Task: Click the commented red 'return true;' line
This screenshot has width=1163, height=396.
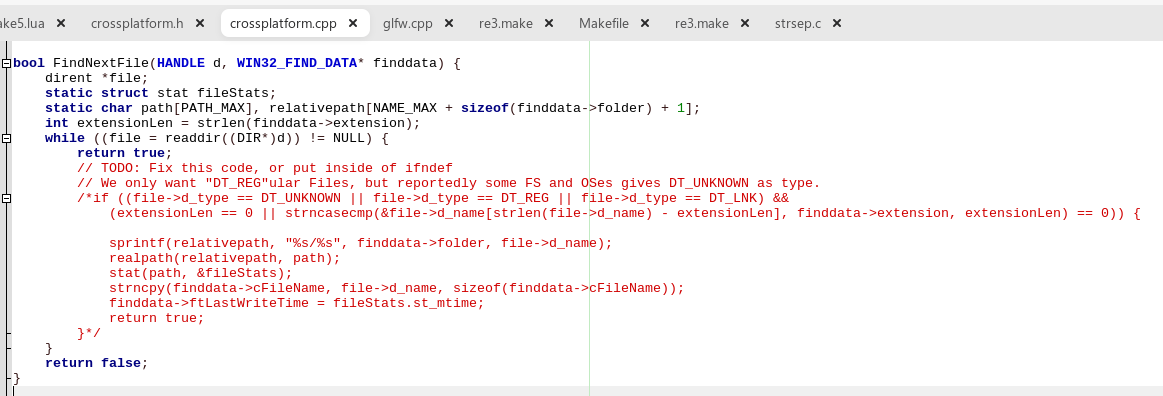Action: pyautogui.click(x=157, y=318)
